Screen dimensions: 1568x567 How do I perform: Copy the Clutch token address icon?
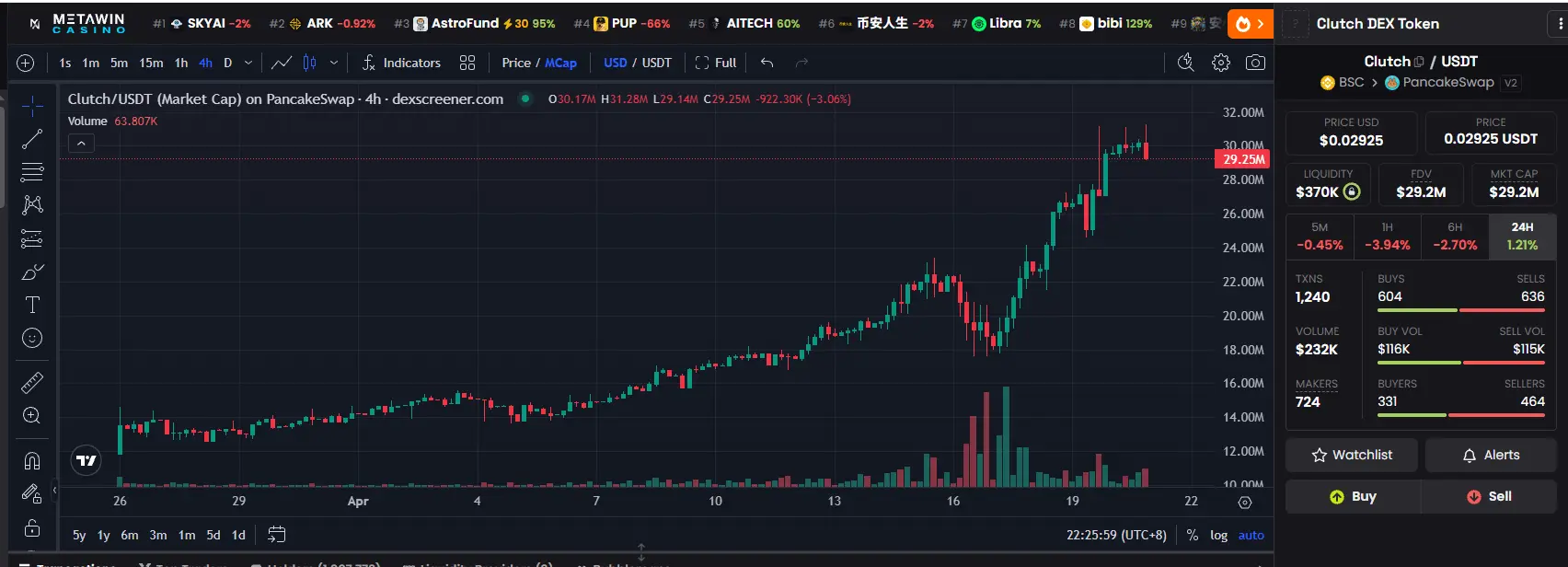(x=1419, y=62)
